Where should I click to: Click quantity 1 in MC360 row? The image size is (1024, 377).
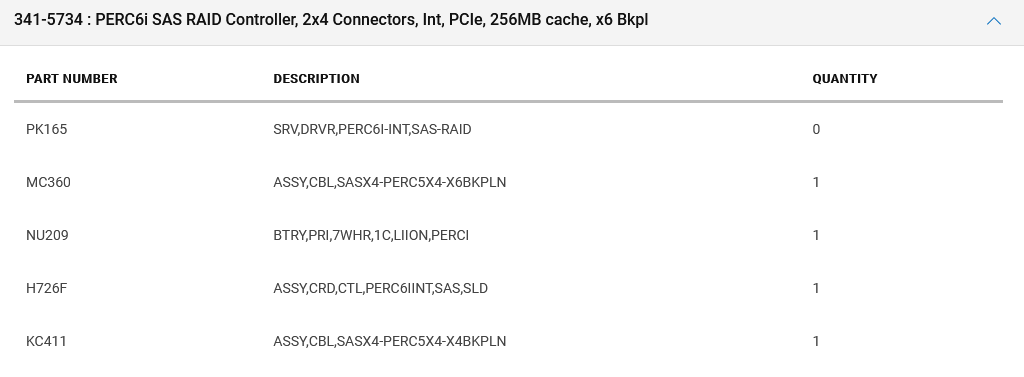coord(816,182)
